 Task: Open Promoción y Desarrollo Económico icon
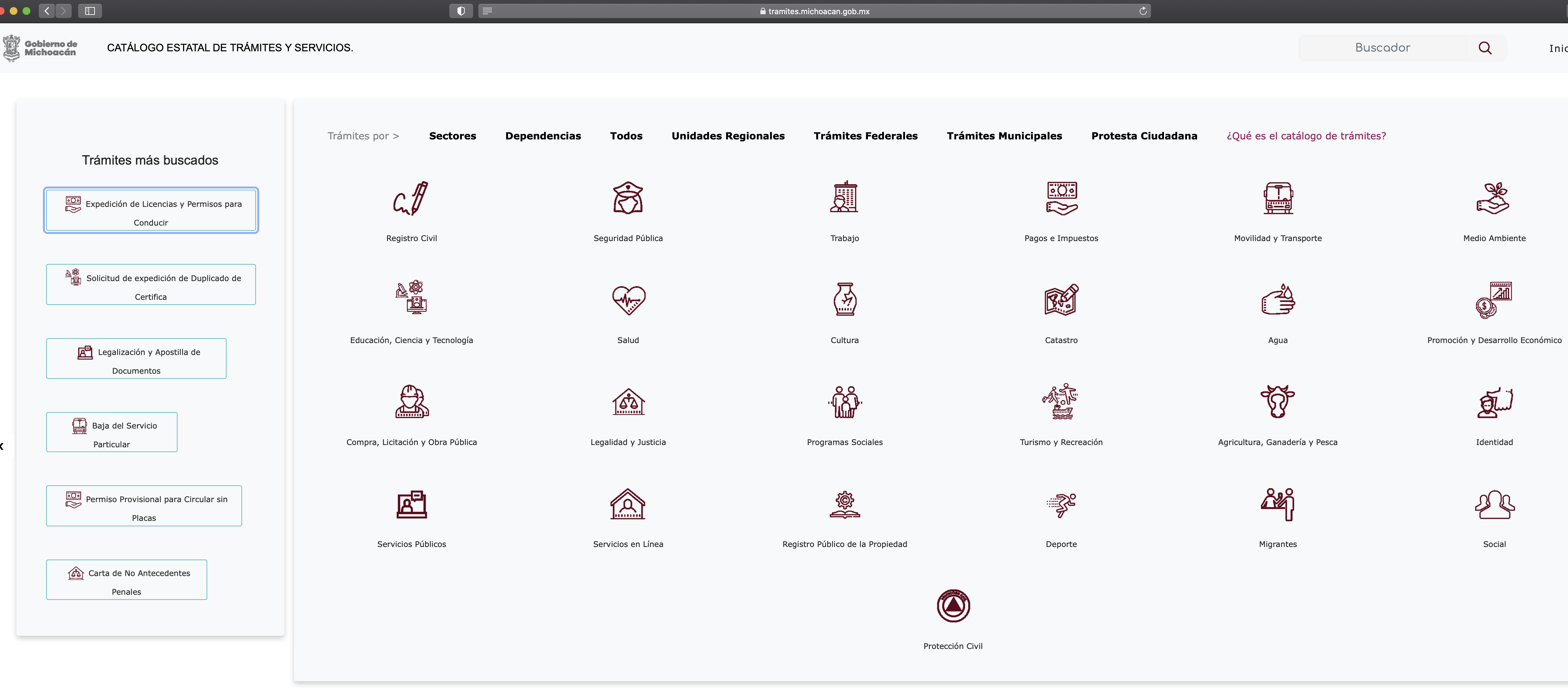coord(1494,300)
